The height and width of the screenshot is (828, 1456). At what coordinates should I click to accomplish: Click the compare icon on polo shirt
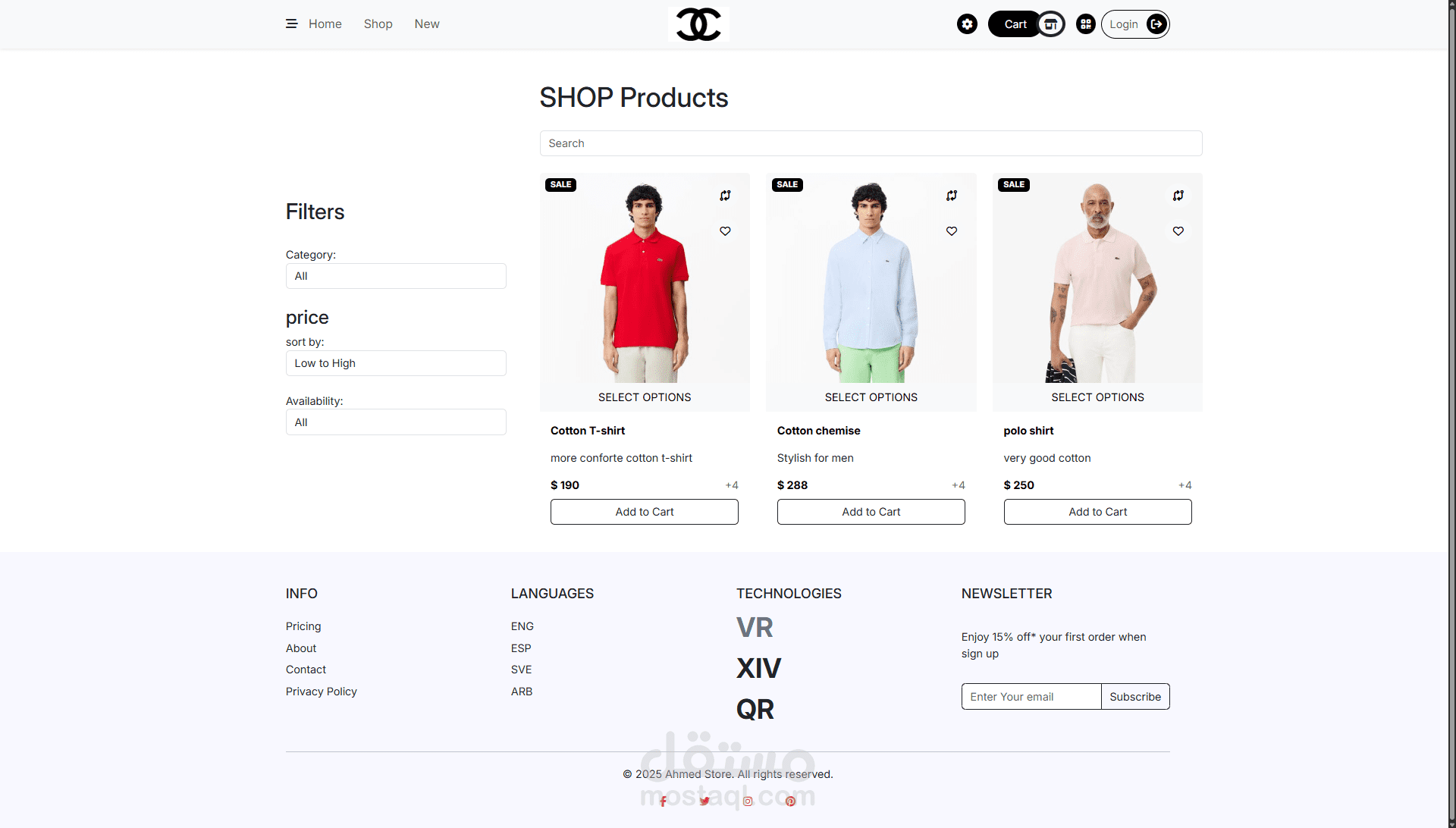(1178, 196)
